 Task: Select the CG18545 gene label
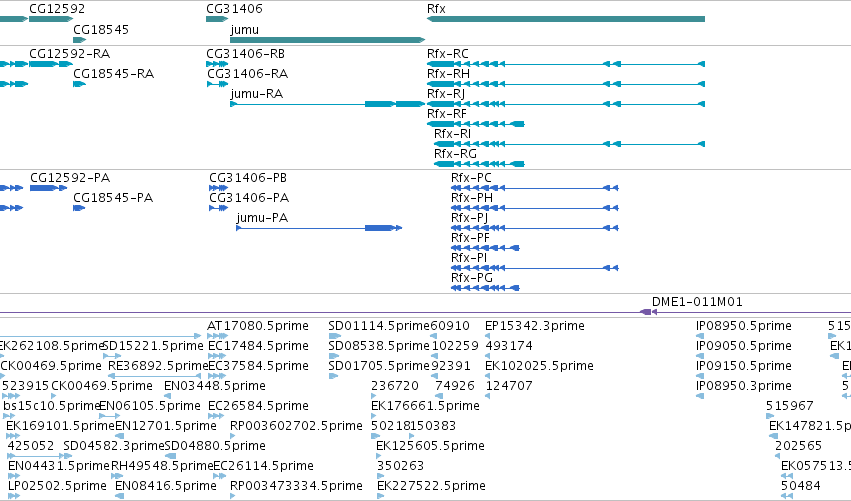(101, 29)
